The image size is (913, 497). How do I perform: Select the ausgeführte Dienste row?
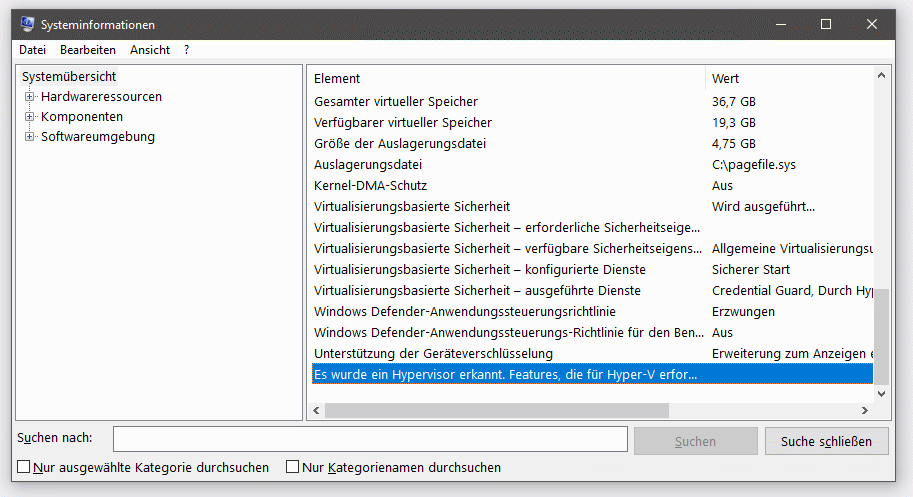tap(592, 290)
